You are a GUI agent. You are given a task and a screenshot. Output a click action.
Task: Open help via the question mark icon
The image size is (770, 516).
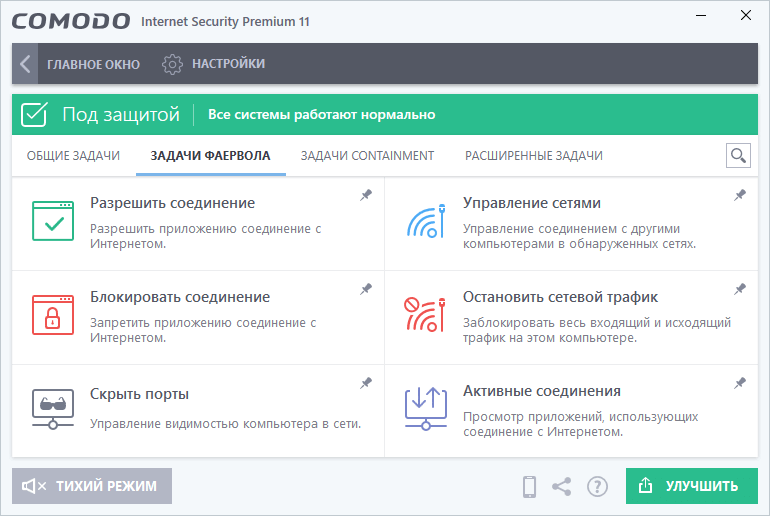[597, 487]
